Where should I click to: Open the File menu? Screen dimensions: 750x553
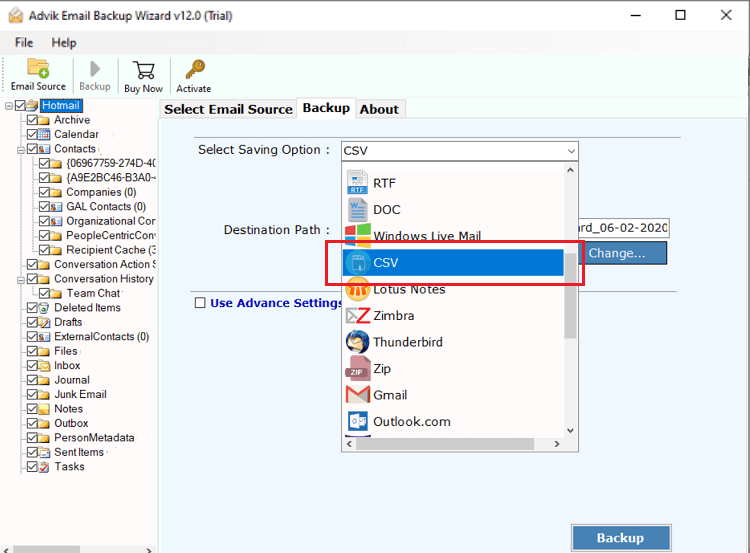click(x=24, y=43)
